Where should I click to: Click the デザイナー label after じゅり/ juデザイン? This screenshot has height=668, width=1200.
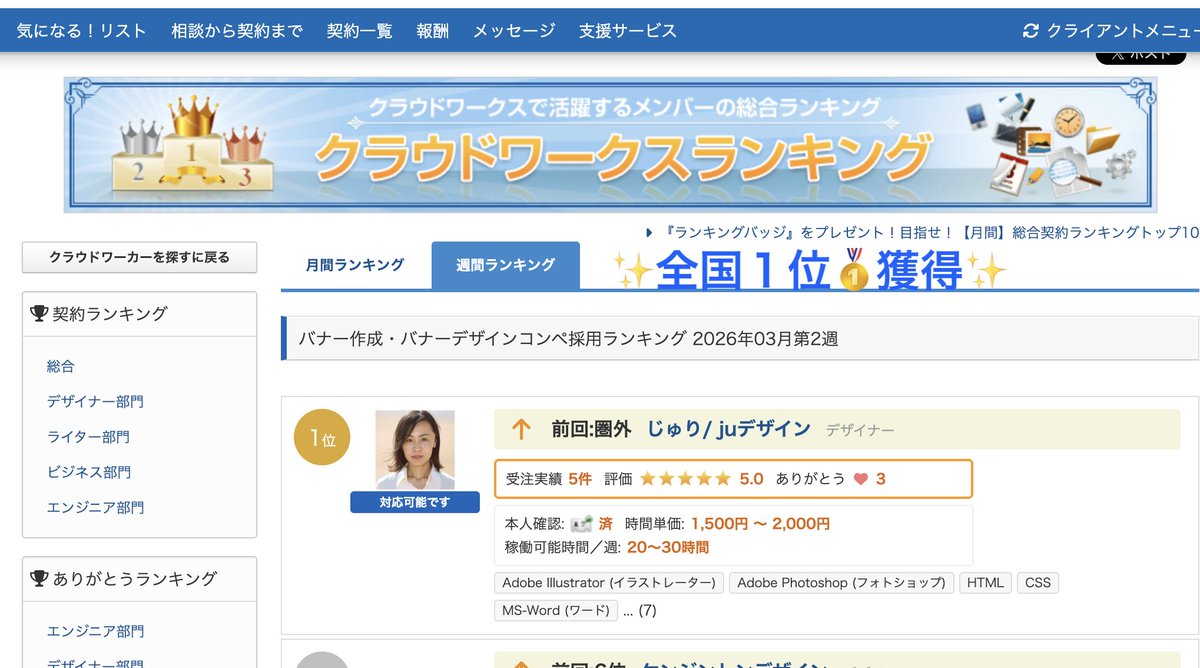click(x=860, y=430)
